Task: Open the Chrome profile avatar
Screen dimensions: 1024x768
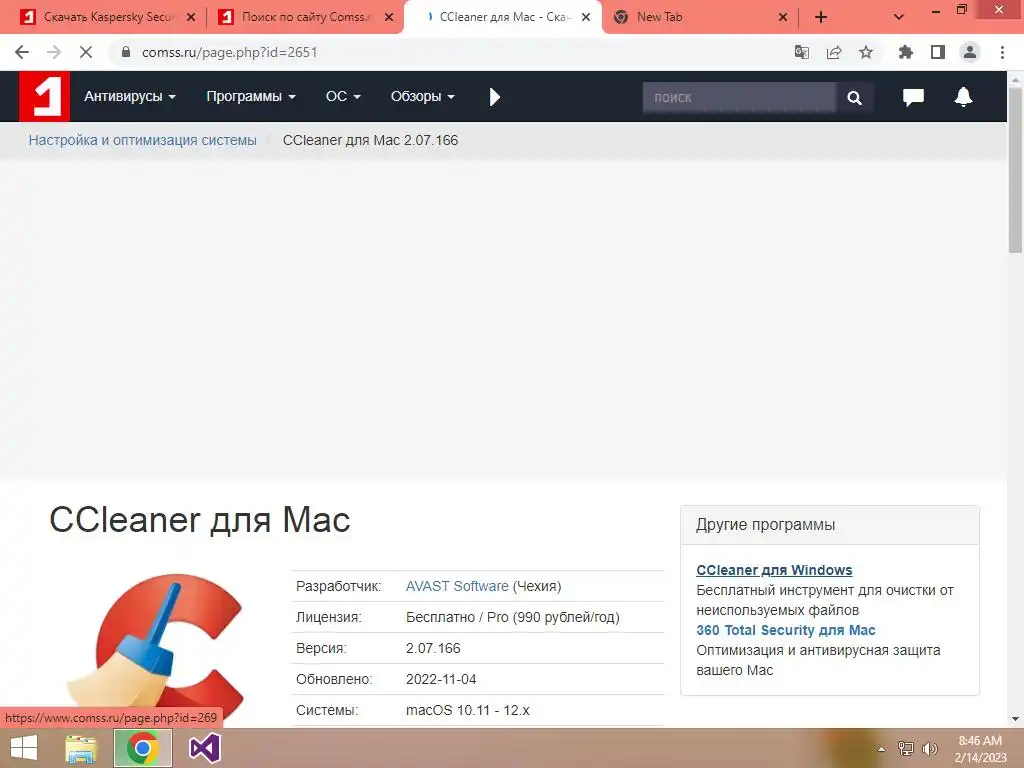Action: tap(970, 52)
